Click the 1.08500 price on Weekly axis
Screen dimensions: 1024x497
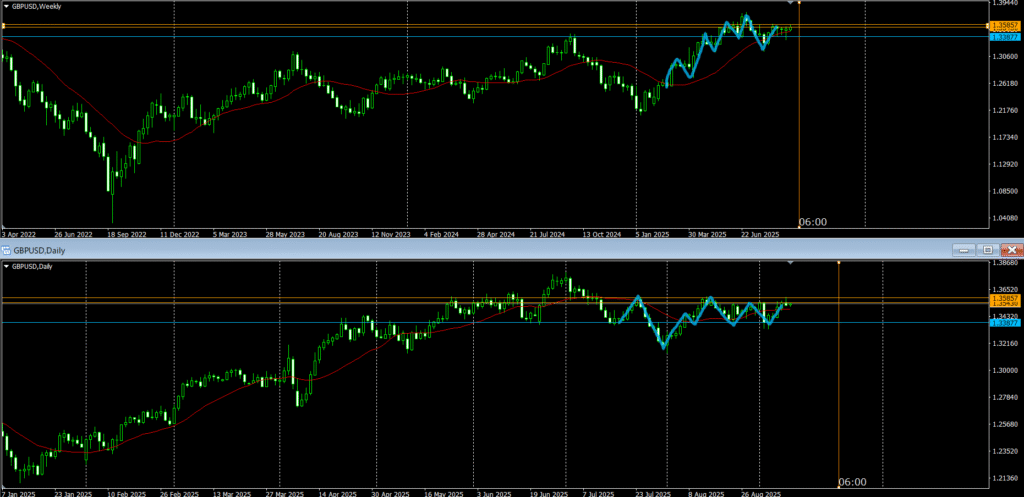[1004, 191]
